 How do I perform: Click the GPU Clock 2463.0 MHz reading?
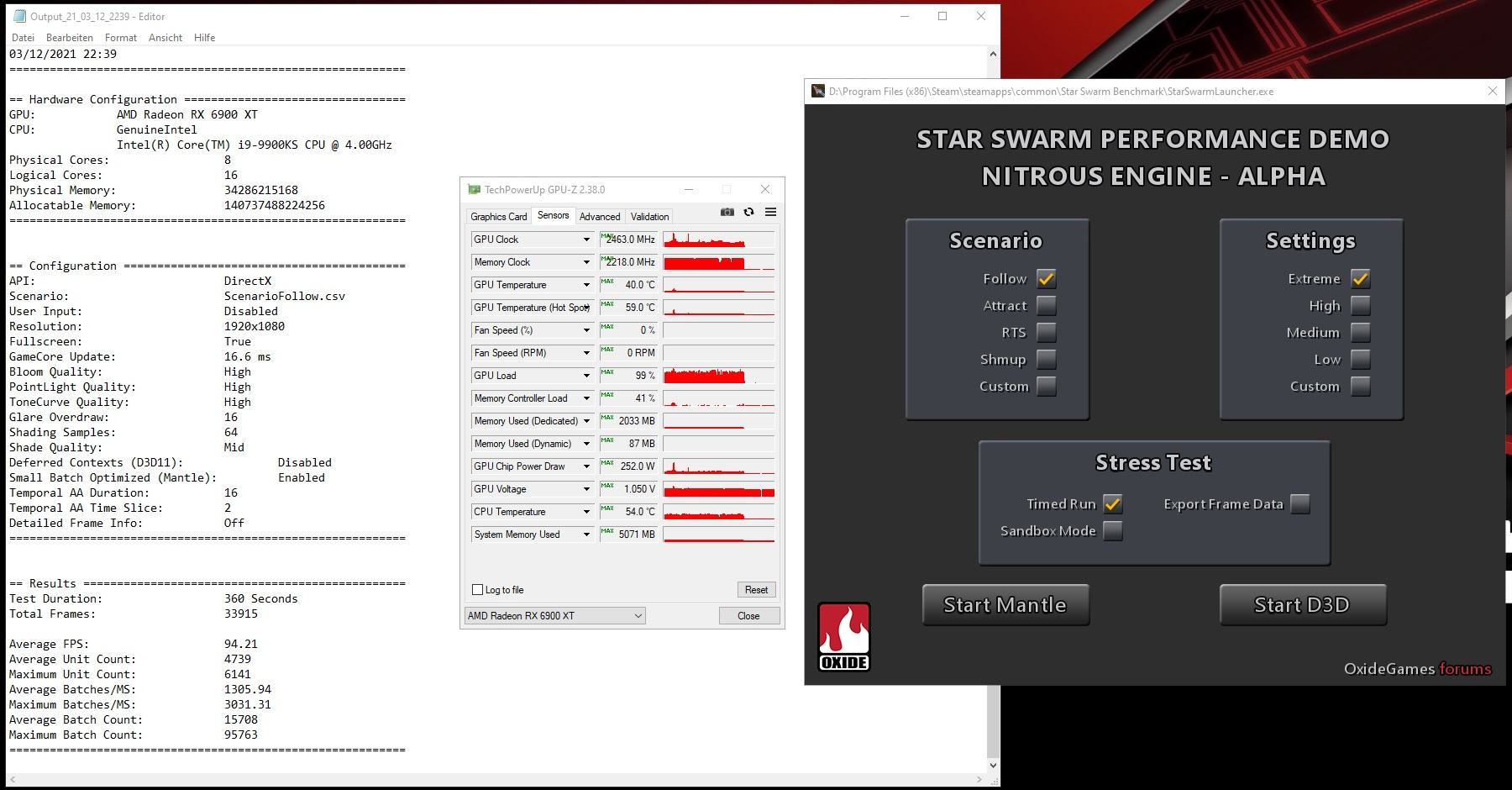click(629, 240)
